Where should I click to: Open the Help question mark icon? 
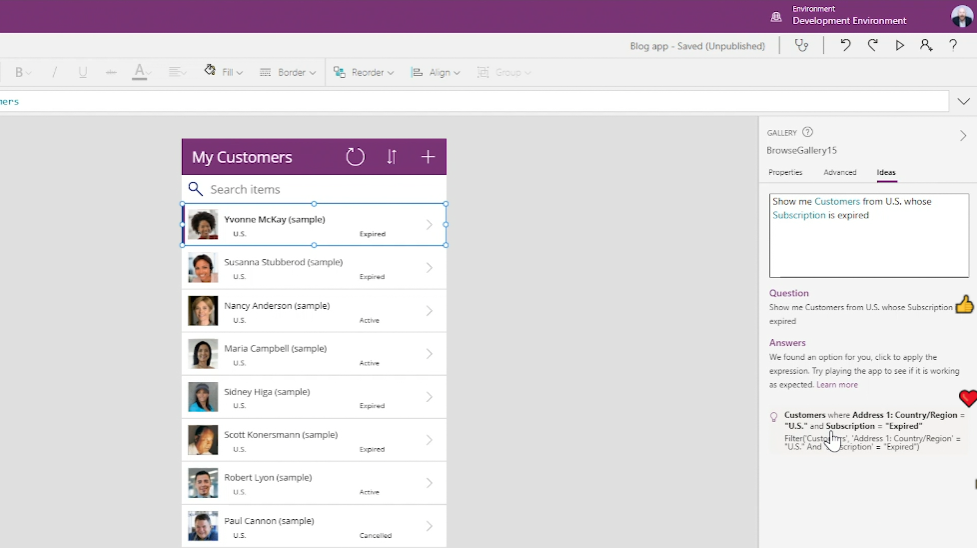coord(953,46)
